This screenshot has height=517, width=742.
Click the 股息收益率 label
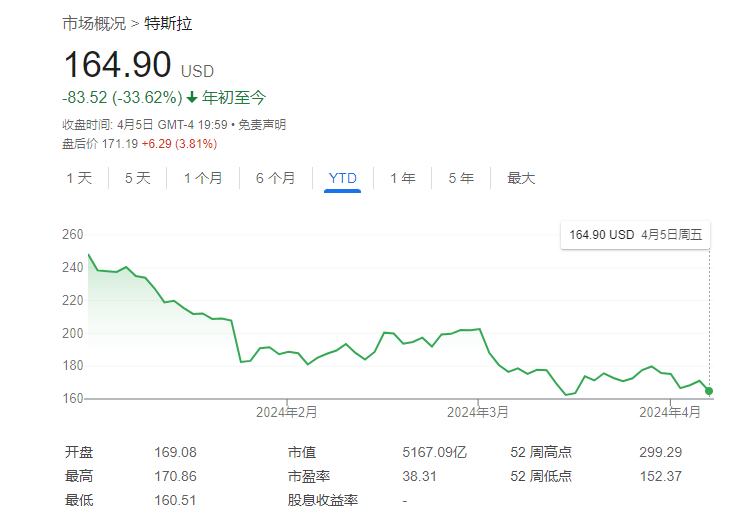tap(323, 500)
